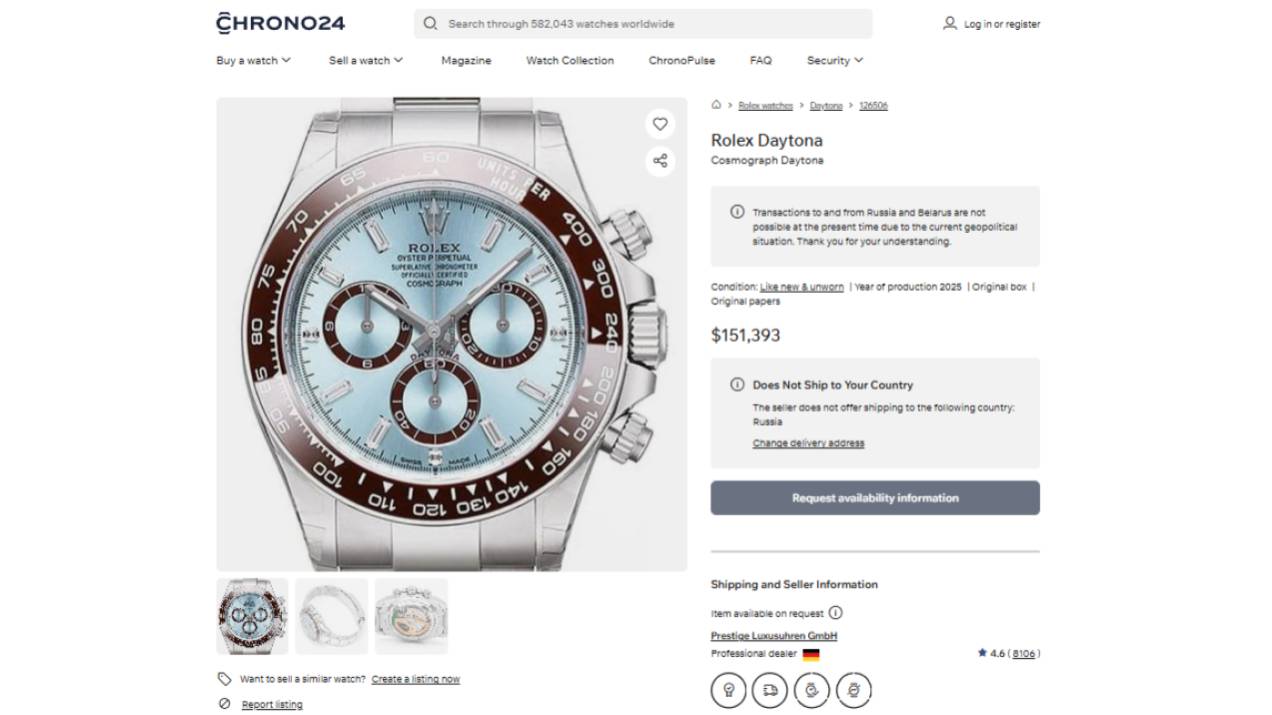Click the share icon on watch image
The image size is (1272, 715).
tap(660, 161)
